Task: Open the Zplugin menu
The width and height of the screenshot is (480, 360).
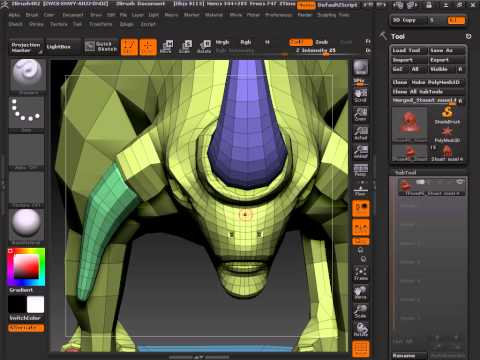Action: 127,24
